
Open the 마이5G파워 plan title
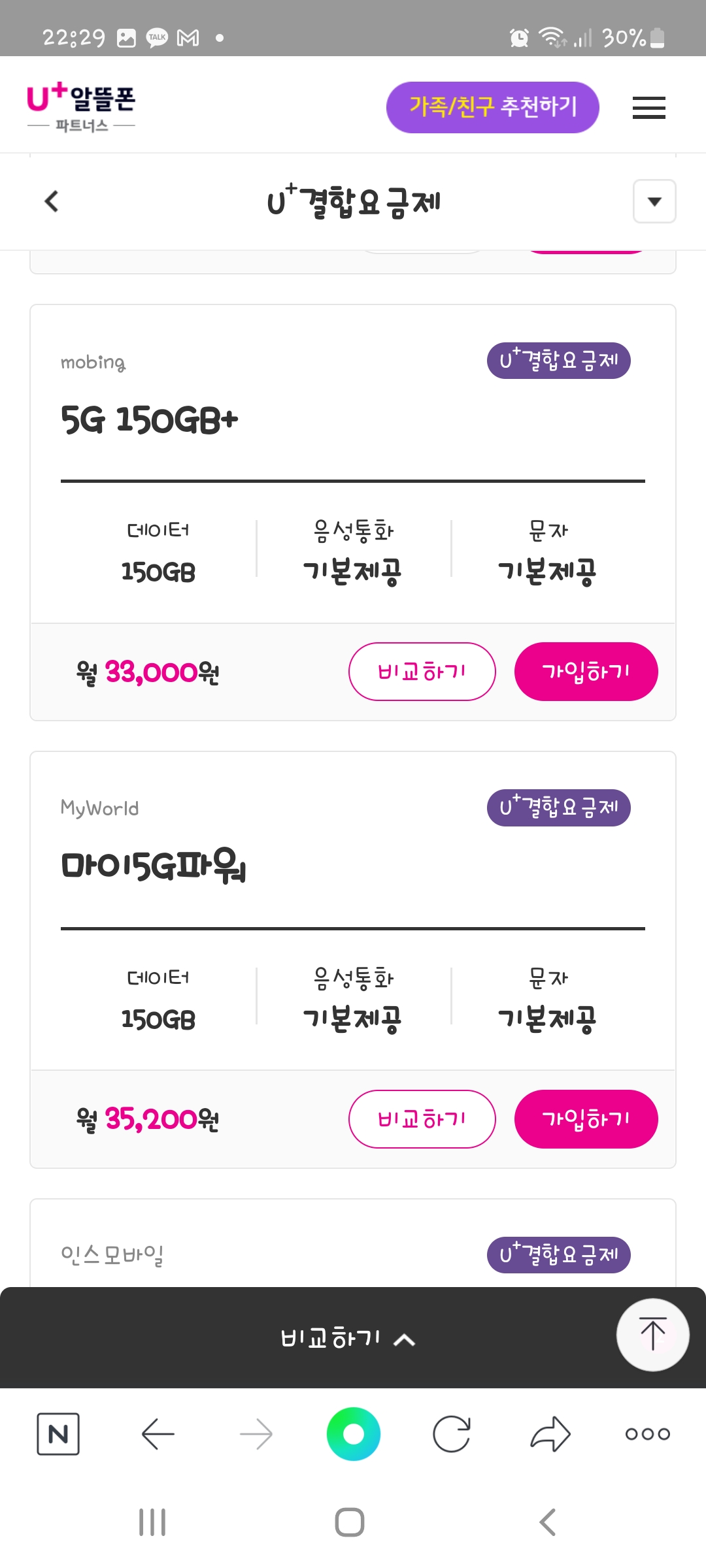154,866
